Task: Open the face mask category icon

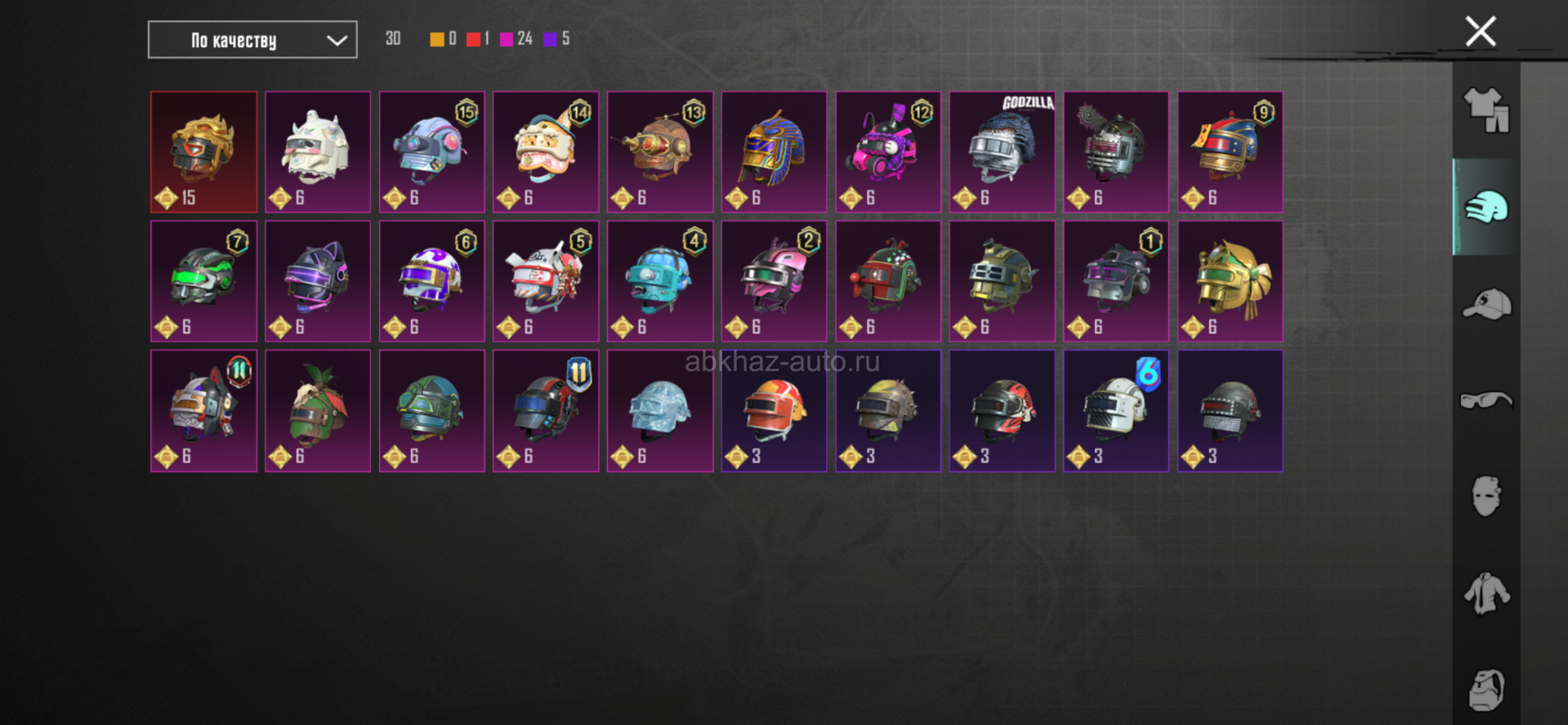Action: [1486, 496]
